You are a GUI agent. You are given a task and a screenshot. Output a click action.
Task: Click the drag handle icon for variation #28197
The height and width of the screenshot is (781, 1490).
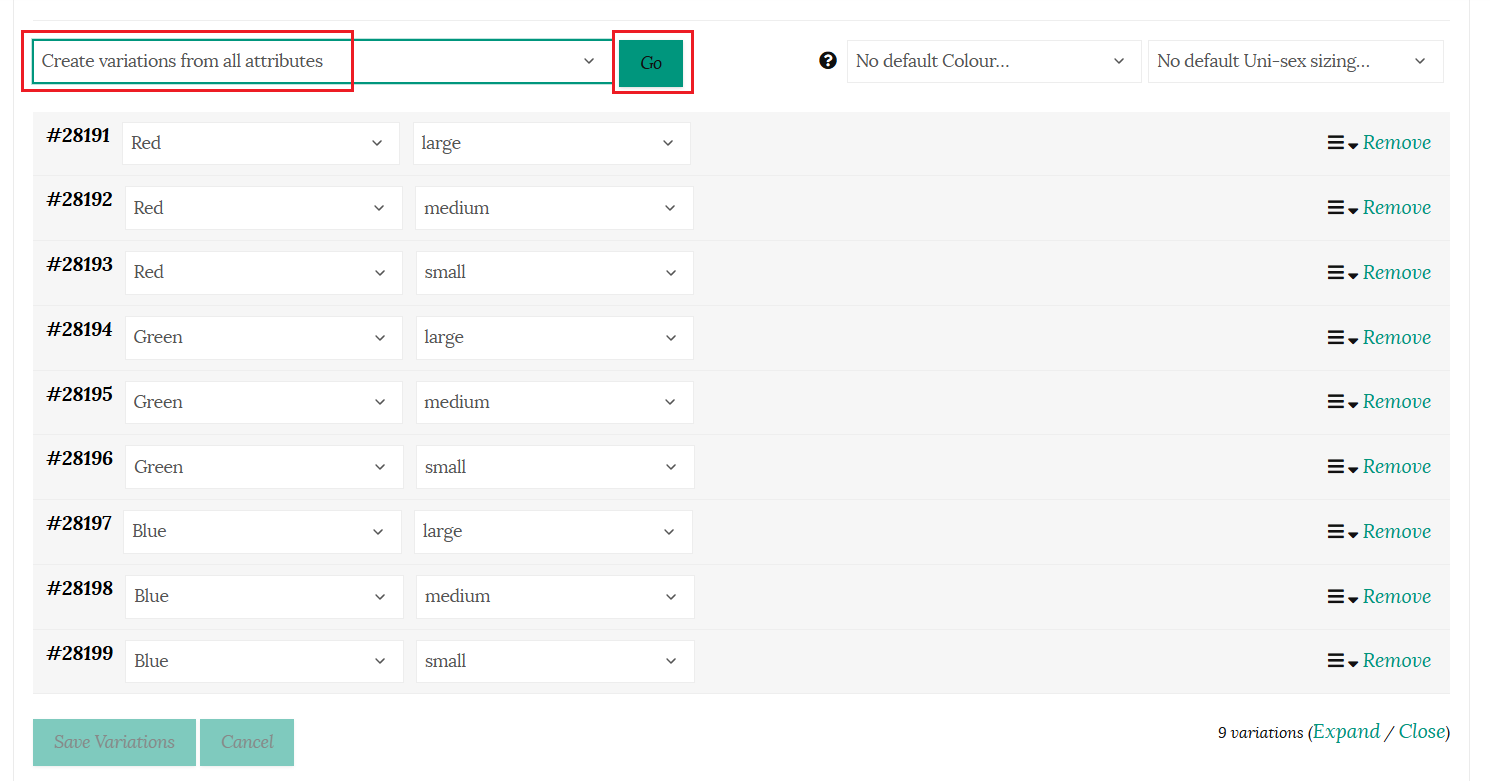pyautogui.click(x=1336, y=532)
